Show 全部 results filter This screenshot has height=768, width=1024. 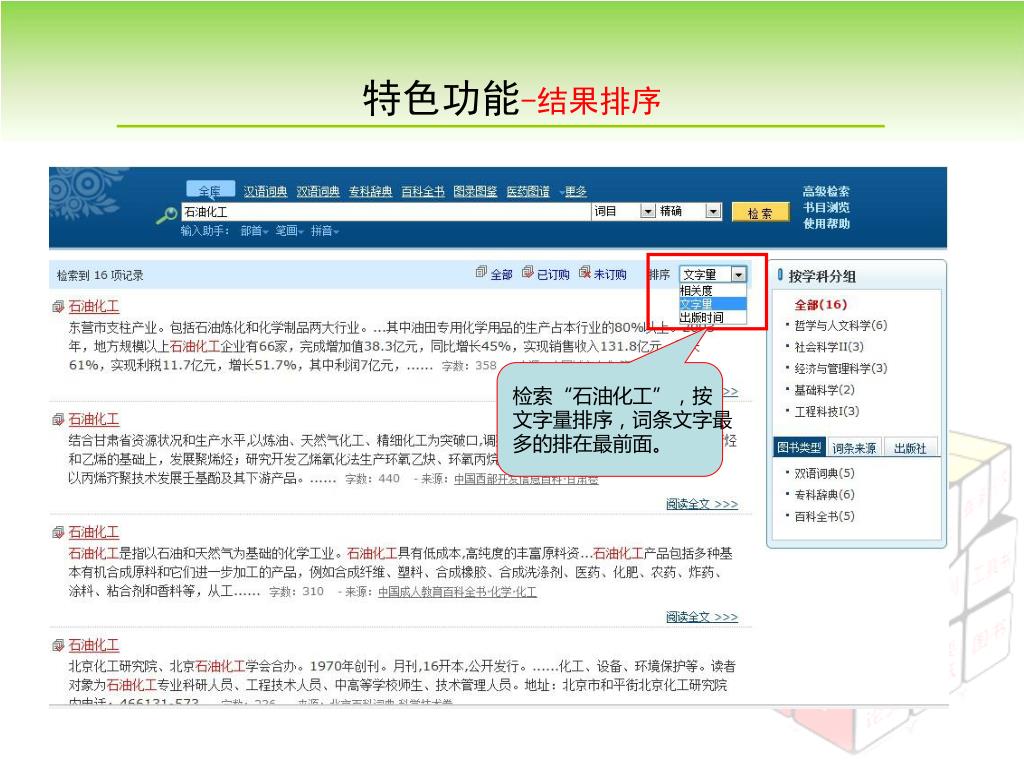point(502,274)
